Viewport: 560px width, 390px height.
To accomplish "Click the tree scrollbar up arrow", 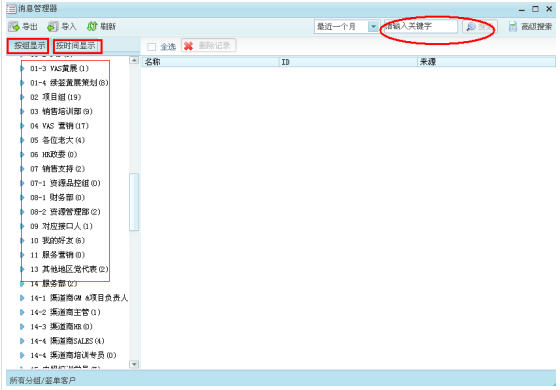I will coord(134,60).
